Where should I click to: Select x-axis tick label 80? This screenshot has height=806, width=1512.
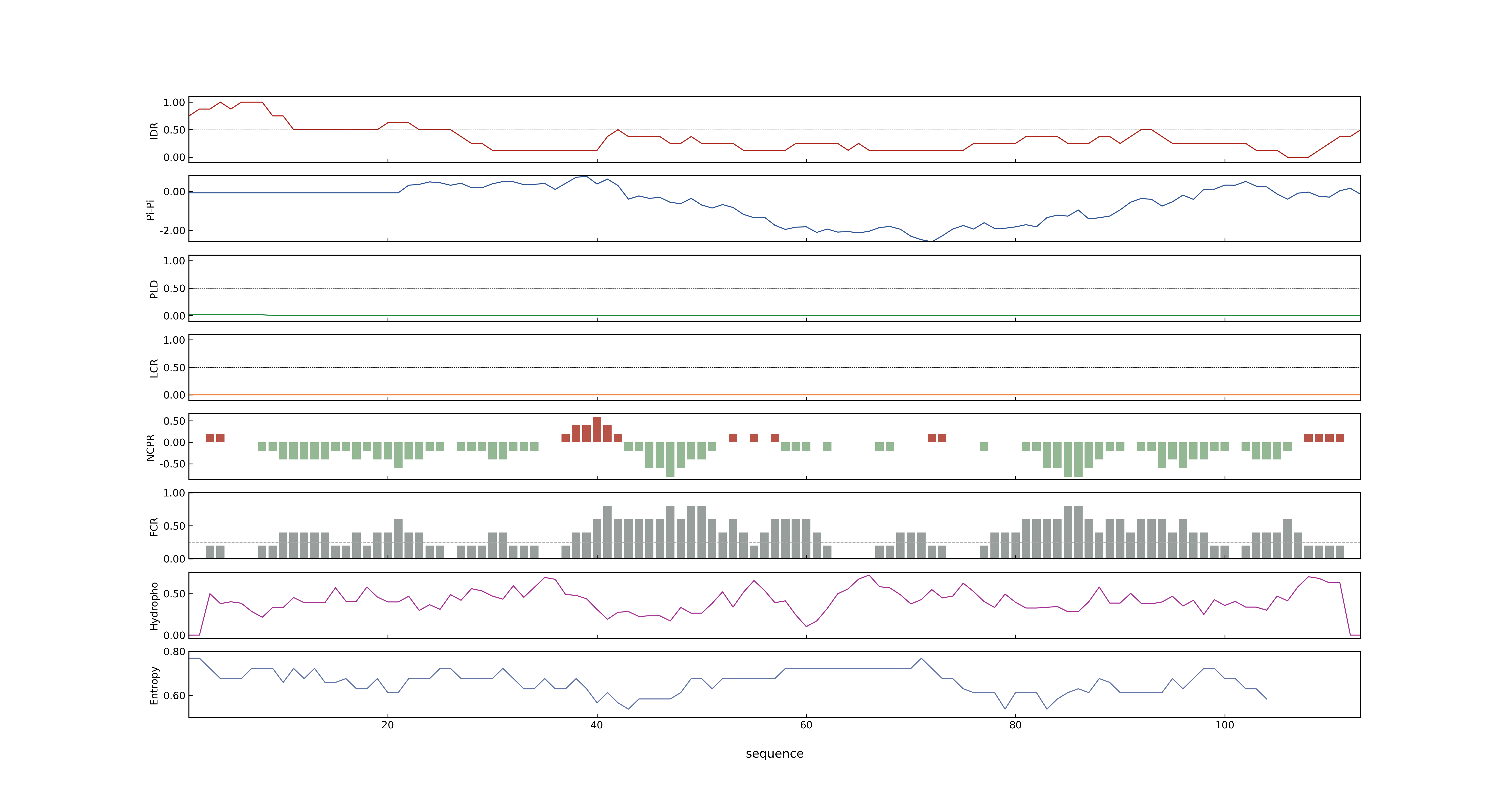pyautogui.click(x=1015, y=725)
